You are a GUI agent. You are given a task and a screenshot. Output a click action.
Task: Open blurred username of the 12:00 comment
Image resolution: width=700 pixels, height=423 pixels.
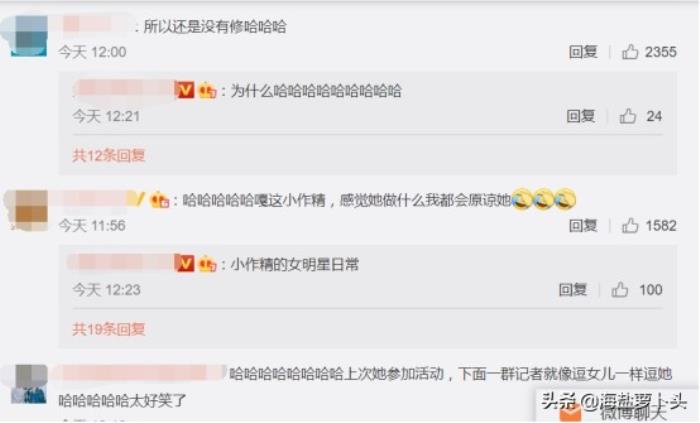point(96,25)
